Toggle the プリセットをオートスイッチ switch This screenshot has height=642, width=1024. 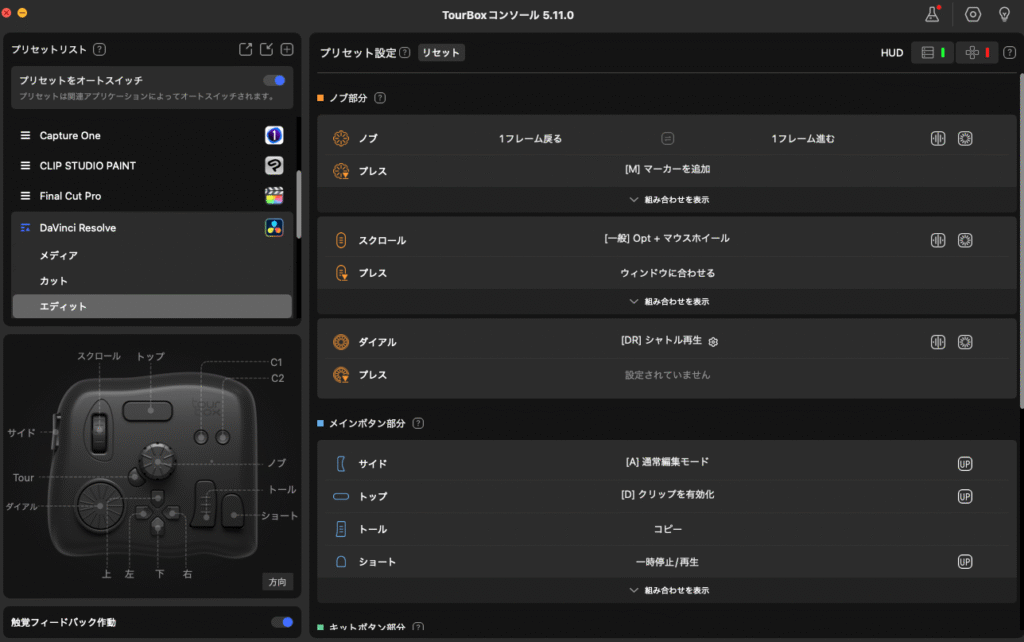pyautogui.click(x=274, y=80)
